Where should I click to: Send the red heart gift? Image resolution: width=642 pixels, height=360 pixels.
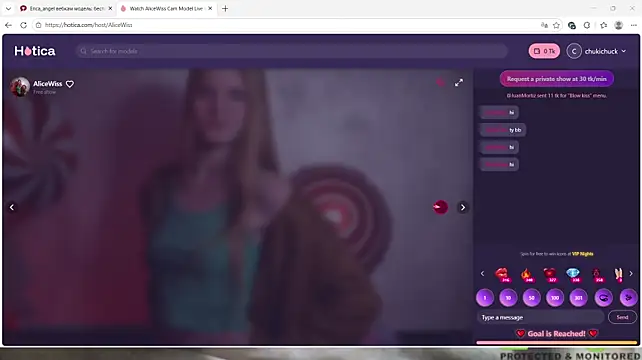click(x=550, y=274)
